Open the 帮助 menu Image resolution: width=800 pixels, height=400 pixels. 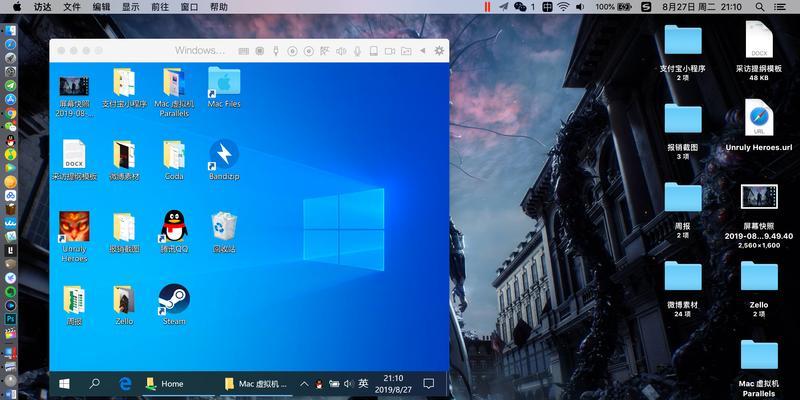click(219, 7)
